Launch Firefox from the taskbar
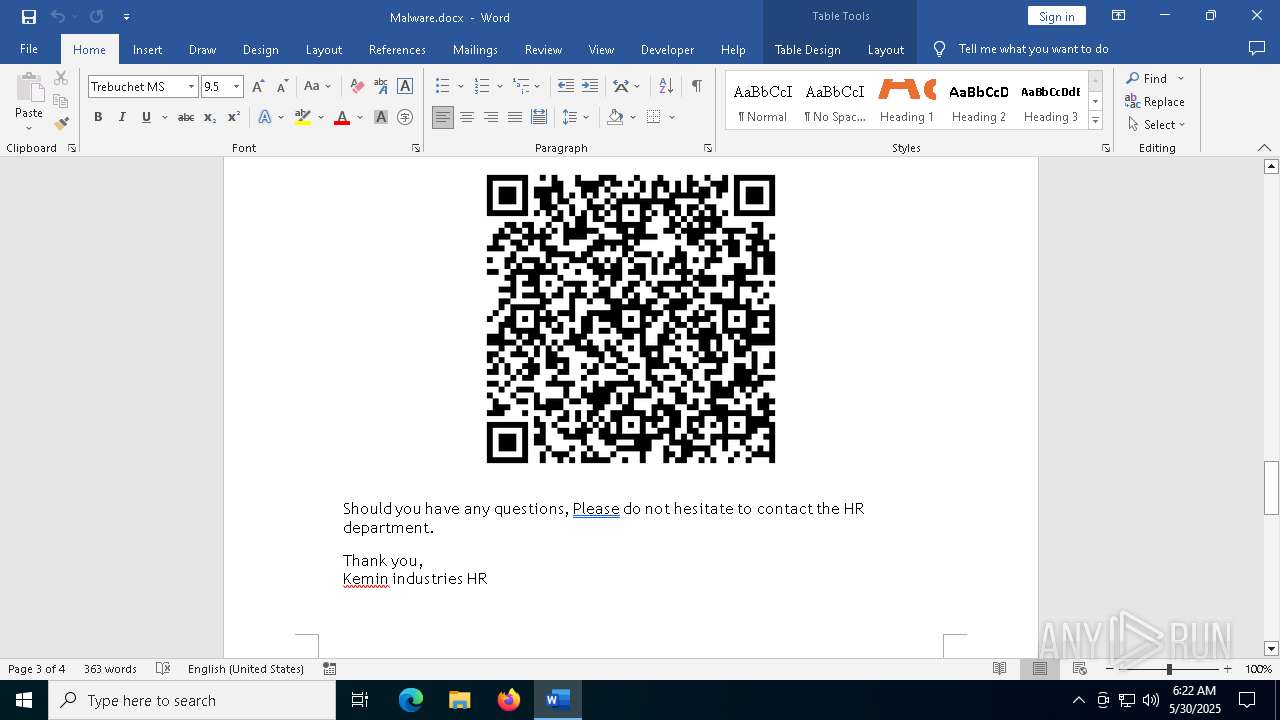 point(509,700)
